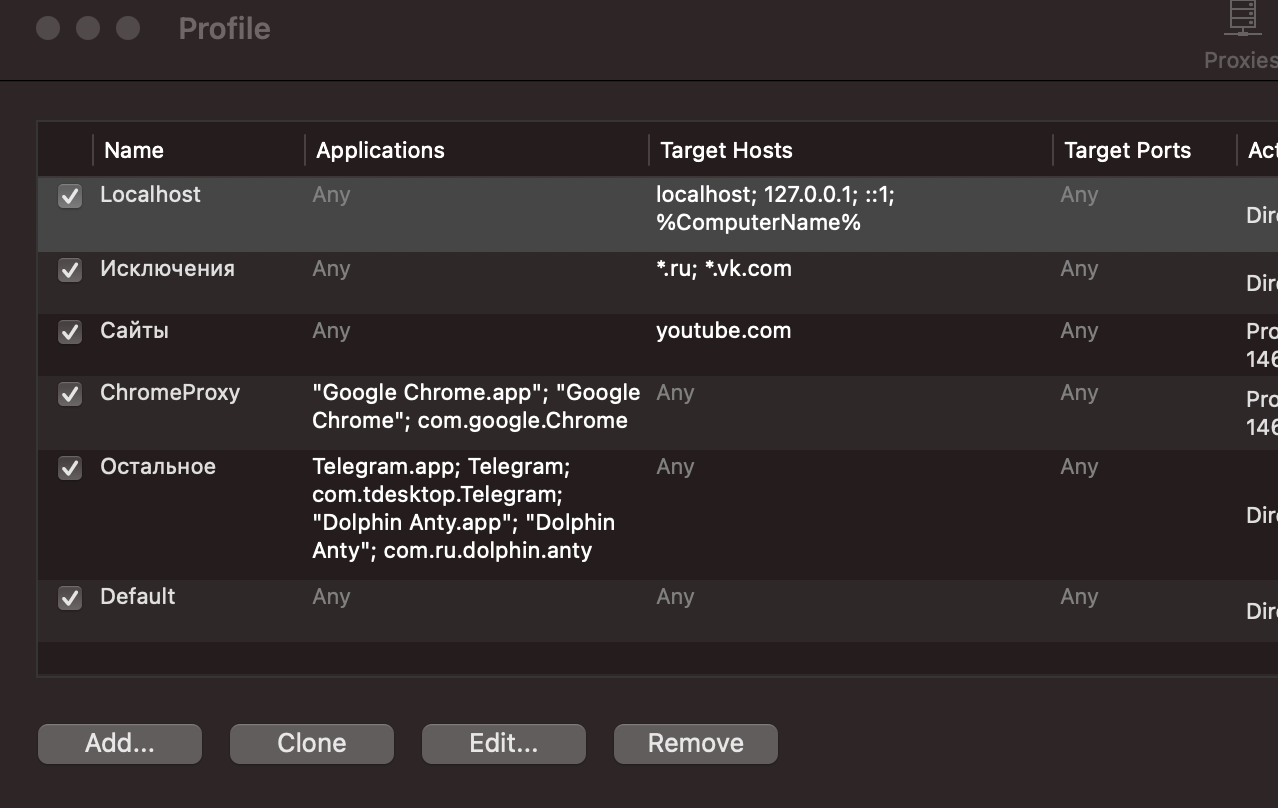Disable the ChromeProxy rule checkbox
This screenshot has width=1278, height=808.
click(x=70, y=394)
